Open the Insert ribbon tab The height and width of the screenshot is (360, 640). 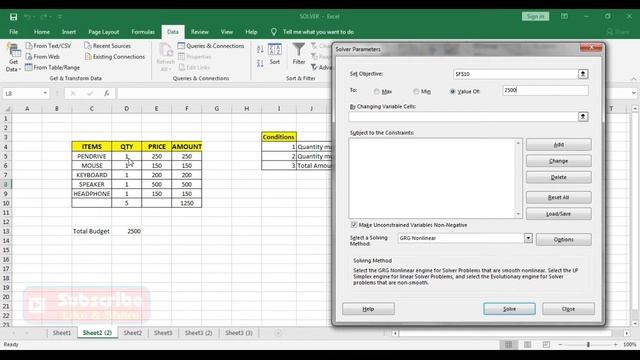pos(69,32)
